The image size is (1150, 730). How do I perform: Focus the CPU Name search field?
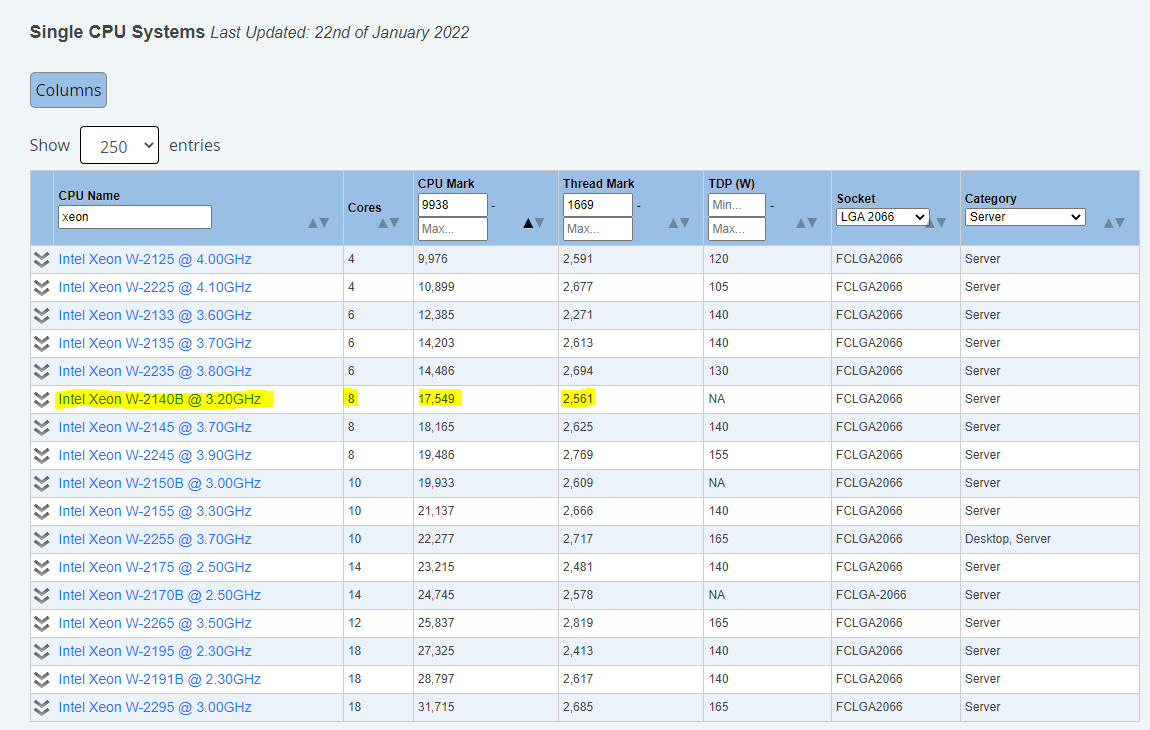tap(135, 217)
